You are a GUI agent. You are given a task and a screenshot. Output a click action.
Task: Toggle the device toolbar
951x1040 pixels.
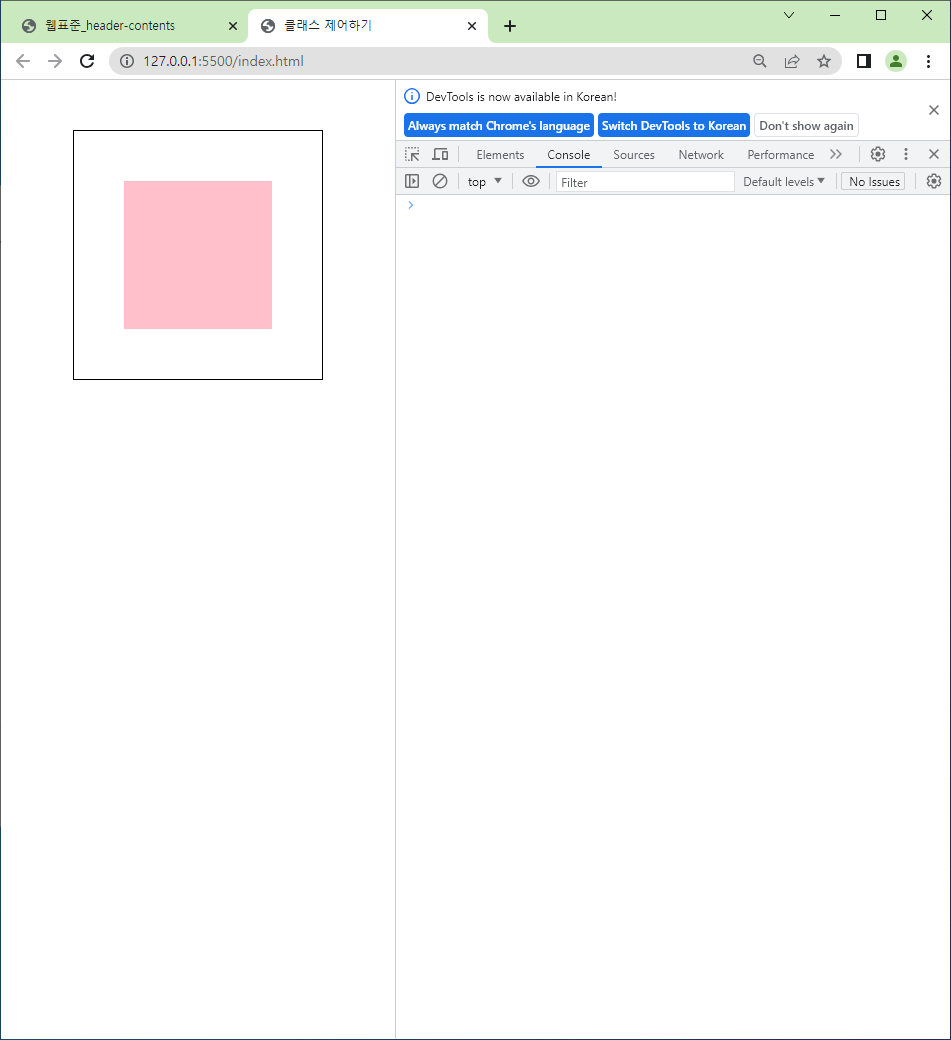click(440, 155)
